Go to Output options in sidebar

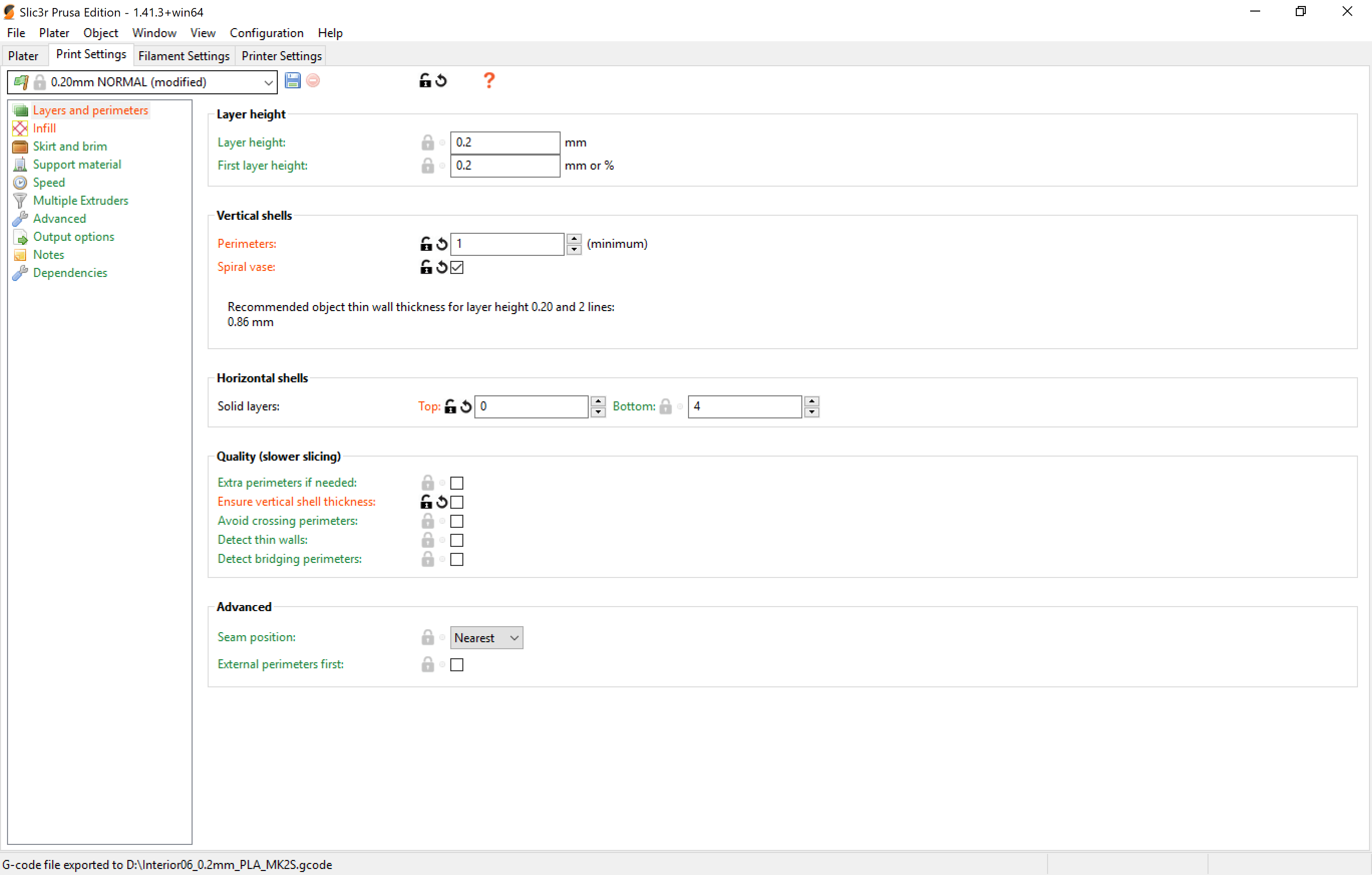coord(74,237)
